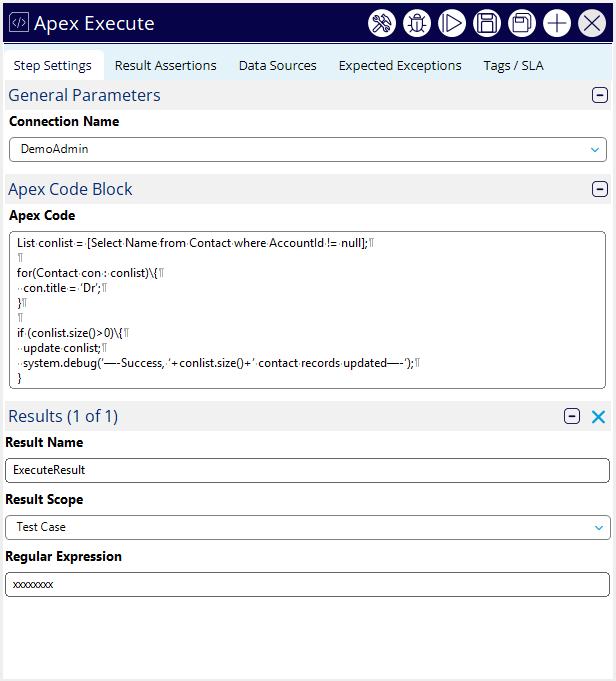The image size is (616, 681).
Task: Click the bug debug icon
Action: pyautogui.click(x=417, y=24)
